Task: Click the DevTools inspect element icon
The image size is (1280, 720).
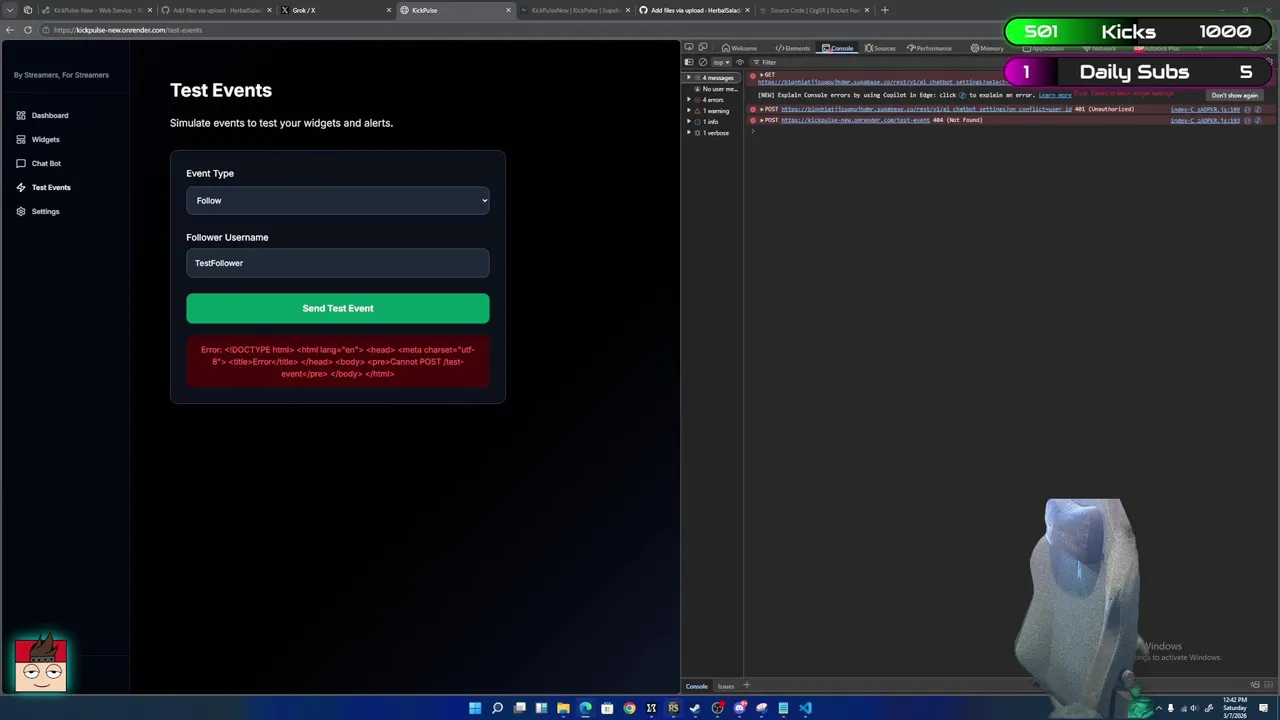Action: [x=689, y=47]
